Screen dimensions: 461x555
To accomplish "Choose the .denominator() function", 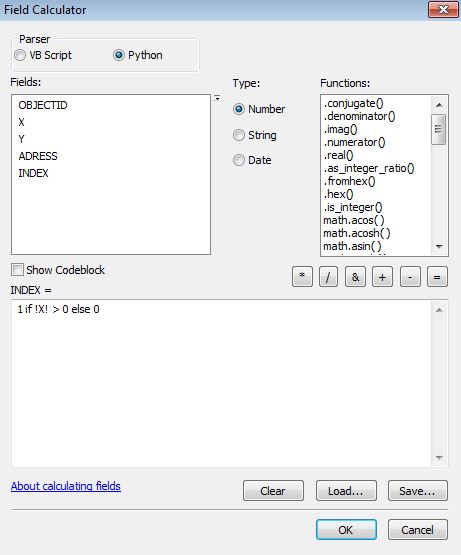I will pyautogui.click(x=359, y=116).
